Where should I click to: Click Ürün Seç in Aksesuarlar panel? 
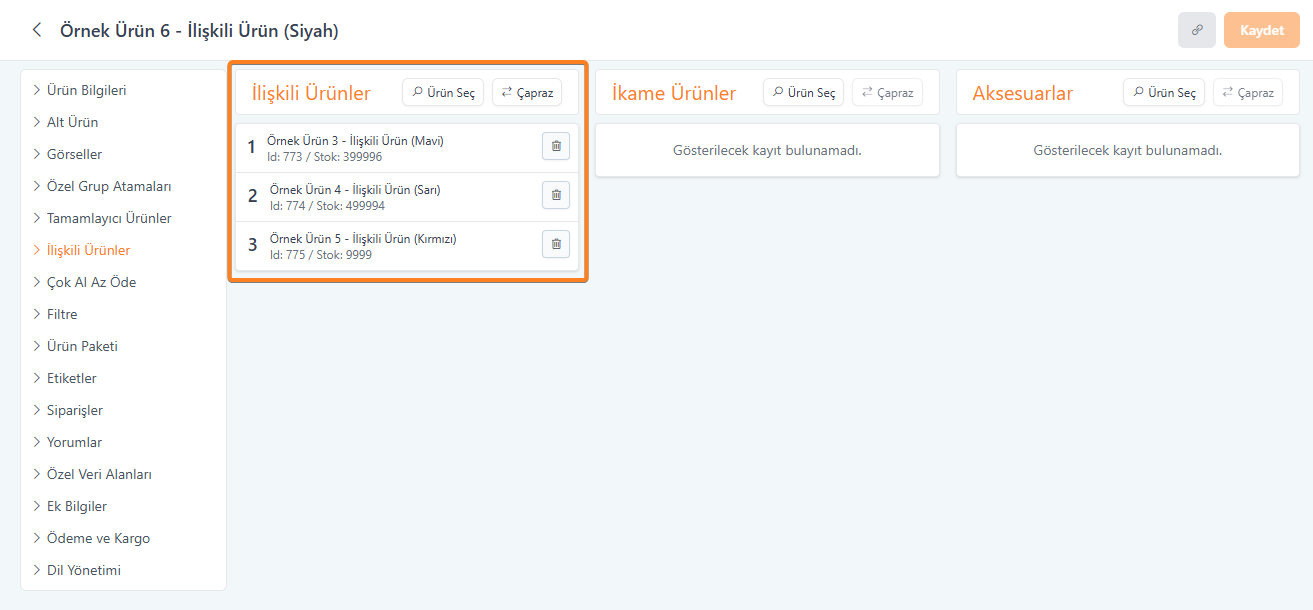(x=1164, y=93)
